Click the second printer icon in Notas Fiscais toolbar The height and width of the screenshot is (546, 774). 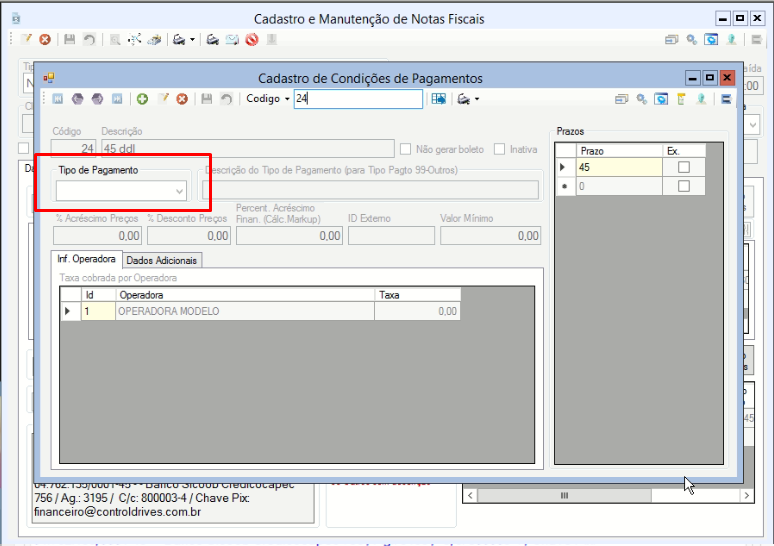(x=213, y=39)
